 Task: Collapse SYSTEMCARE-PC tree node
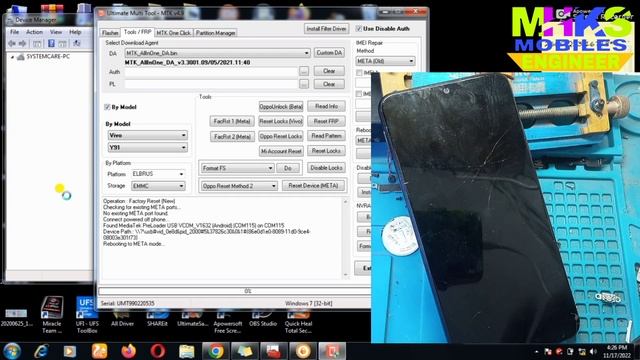(12, 57)
